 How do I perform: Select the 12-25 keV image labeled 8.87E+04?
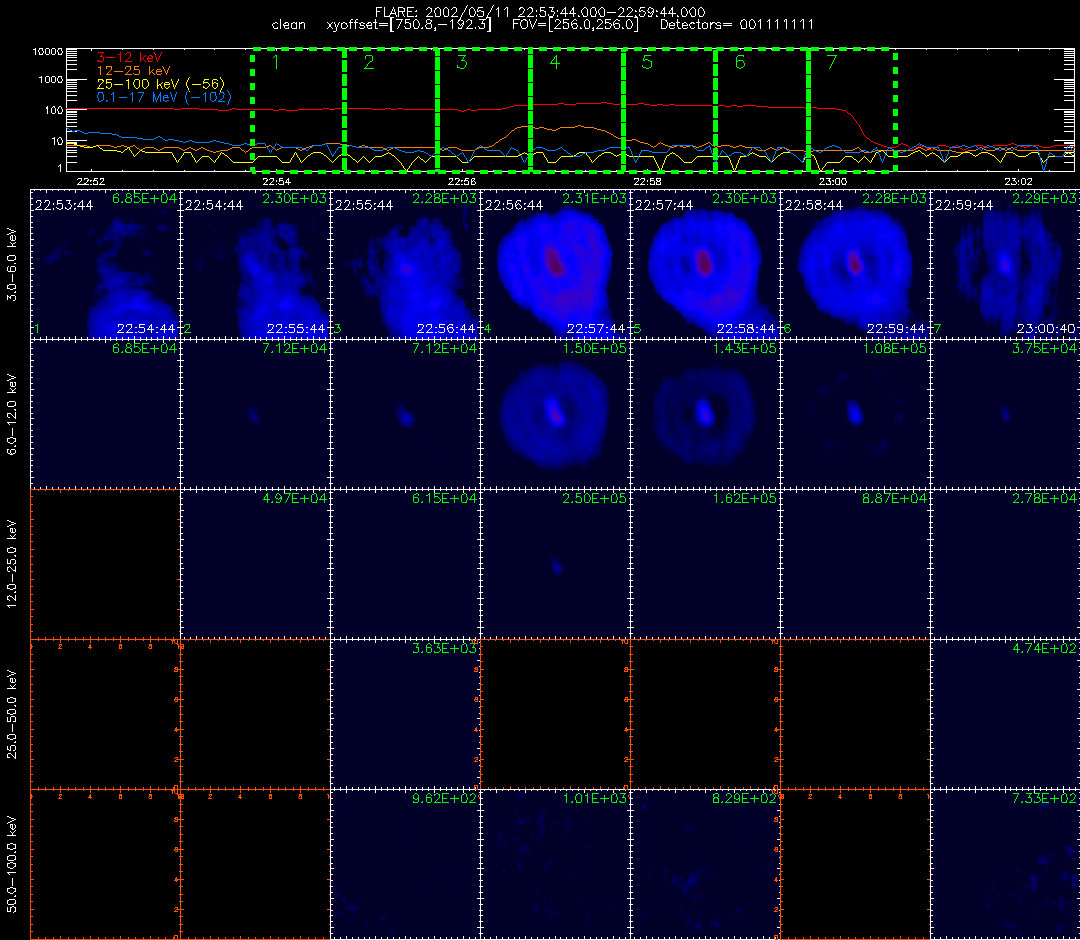click(855, 564)
